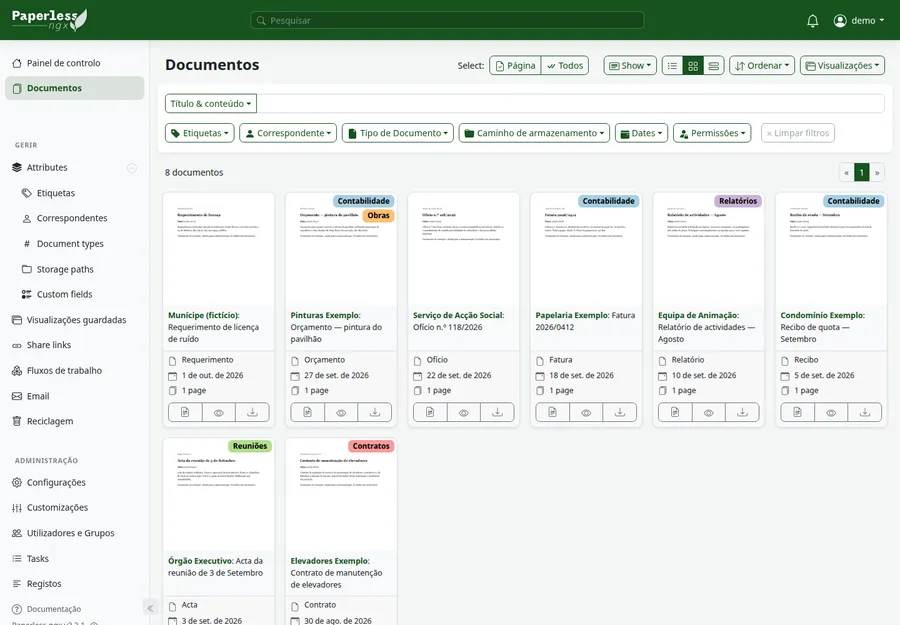Edit the Orçamento pintura document
This screenshot has width=900, height=625.
pos(308,413)
